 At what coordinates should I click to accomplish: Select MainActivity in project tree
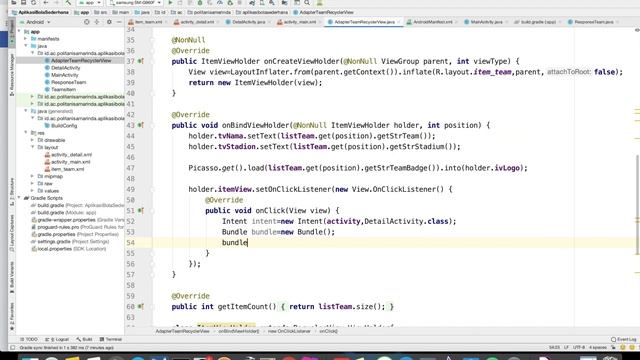point(64,75)
